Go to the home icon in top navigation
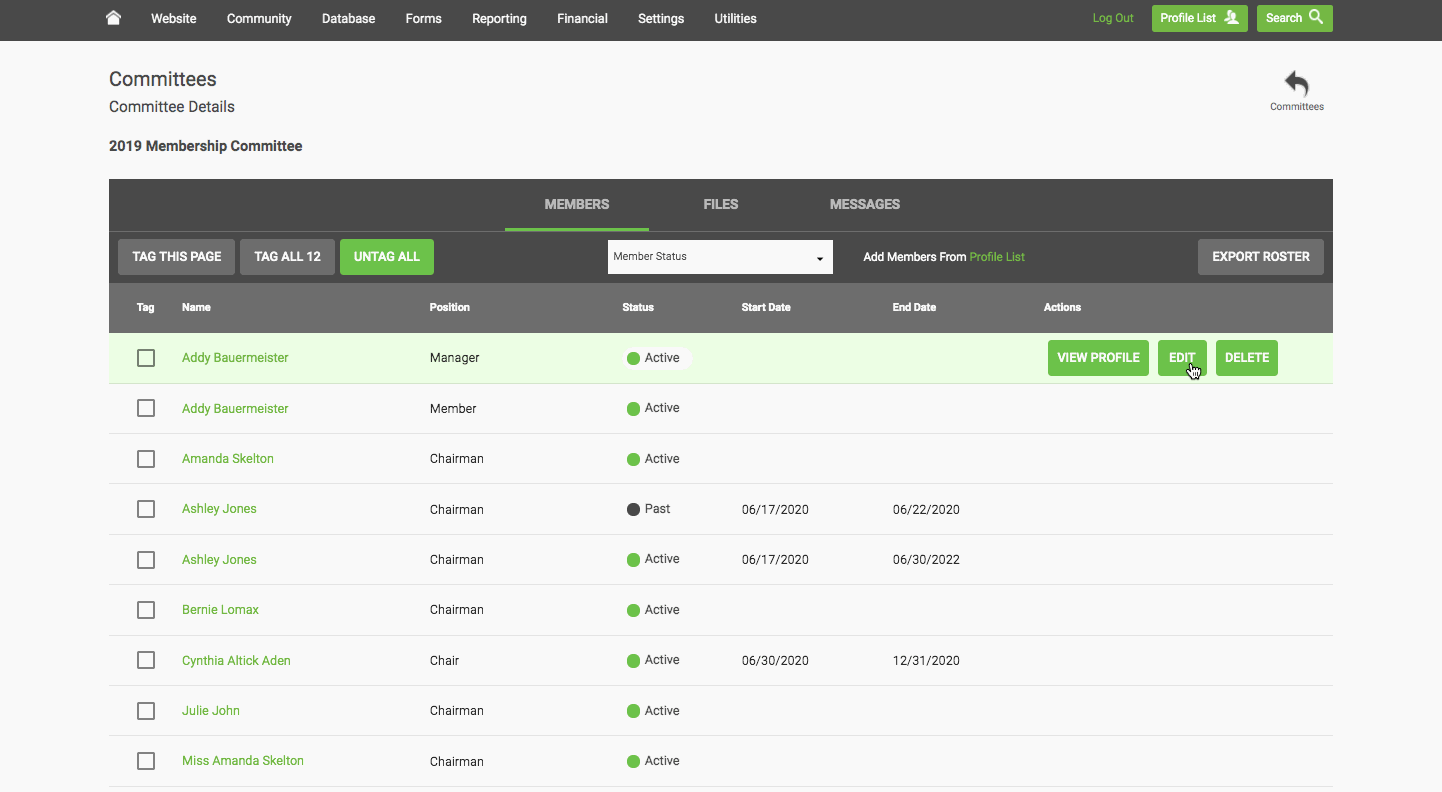The image size is (1442, 792). pos(113,18)
